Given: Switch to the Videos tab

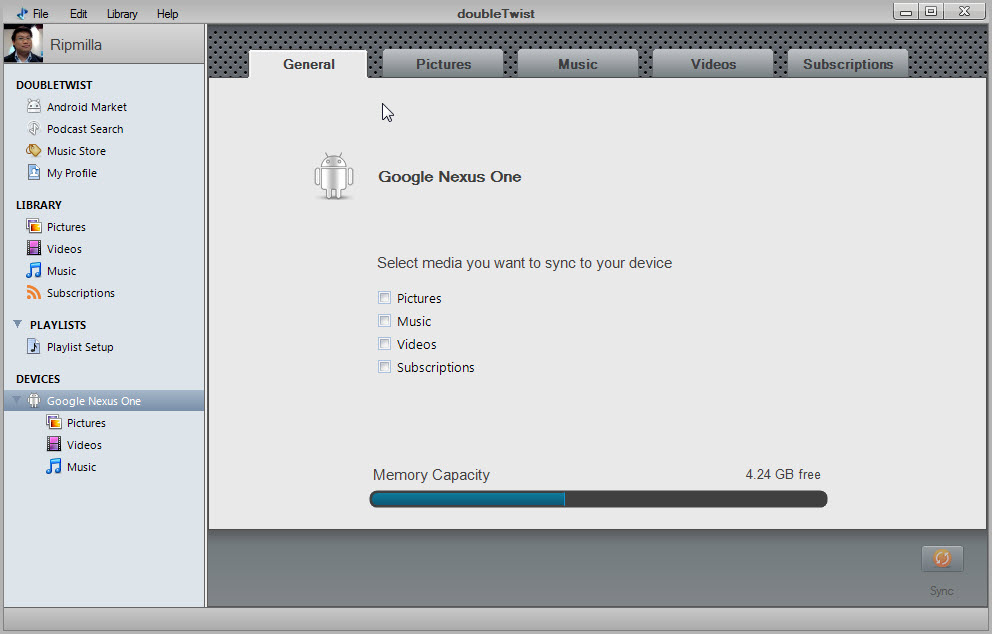Looking at the screenshot, I should (713, 64).
